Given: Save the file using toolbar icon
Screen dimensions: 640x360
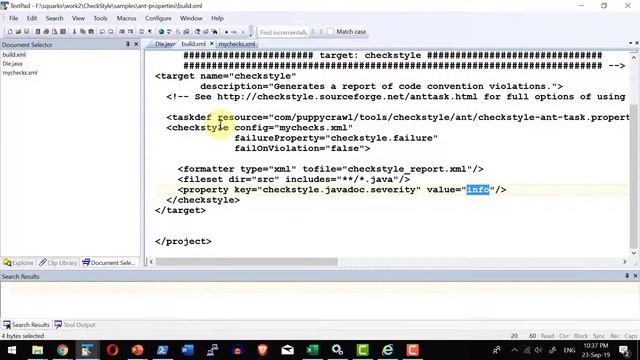Looking at the screenshot, I should 27,31.
